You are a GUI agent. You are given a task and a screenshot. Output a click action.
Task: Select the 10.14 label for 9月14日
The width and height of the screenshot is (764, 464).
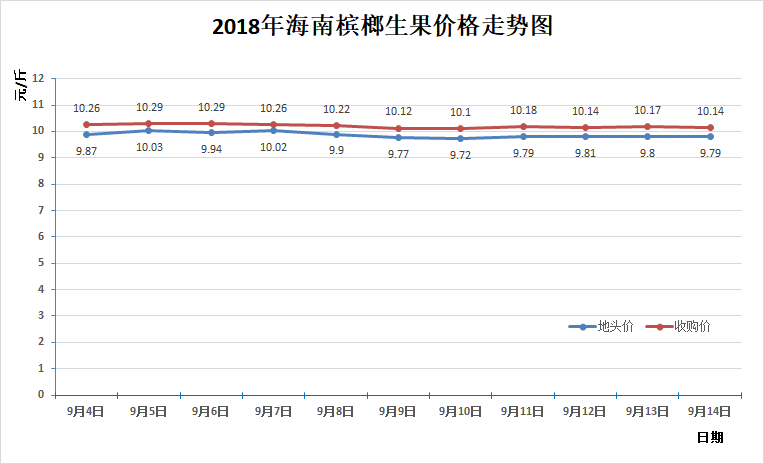pyautogui.click(x=710, y=112)
